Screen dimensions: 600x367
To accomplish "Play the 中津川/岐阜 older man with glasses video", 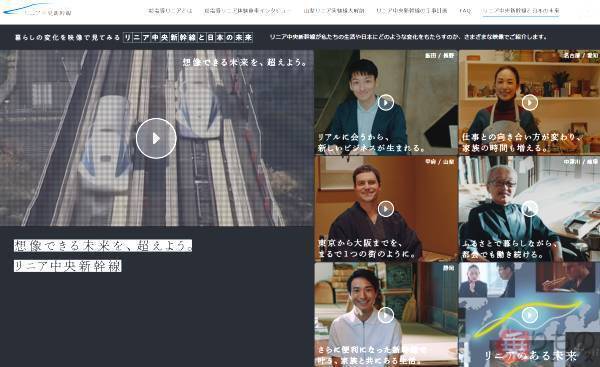I will pos(530,209).
